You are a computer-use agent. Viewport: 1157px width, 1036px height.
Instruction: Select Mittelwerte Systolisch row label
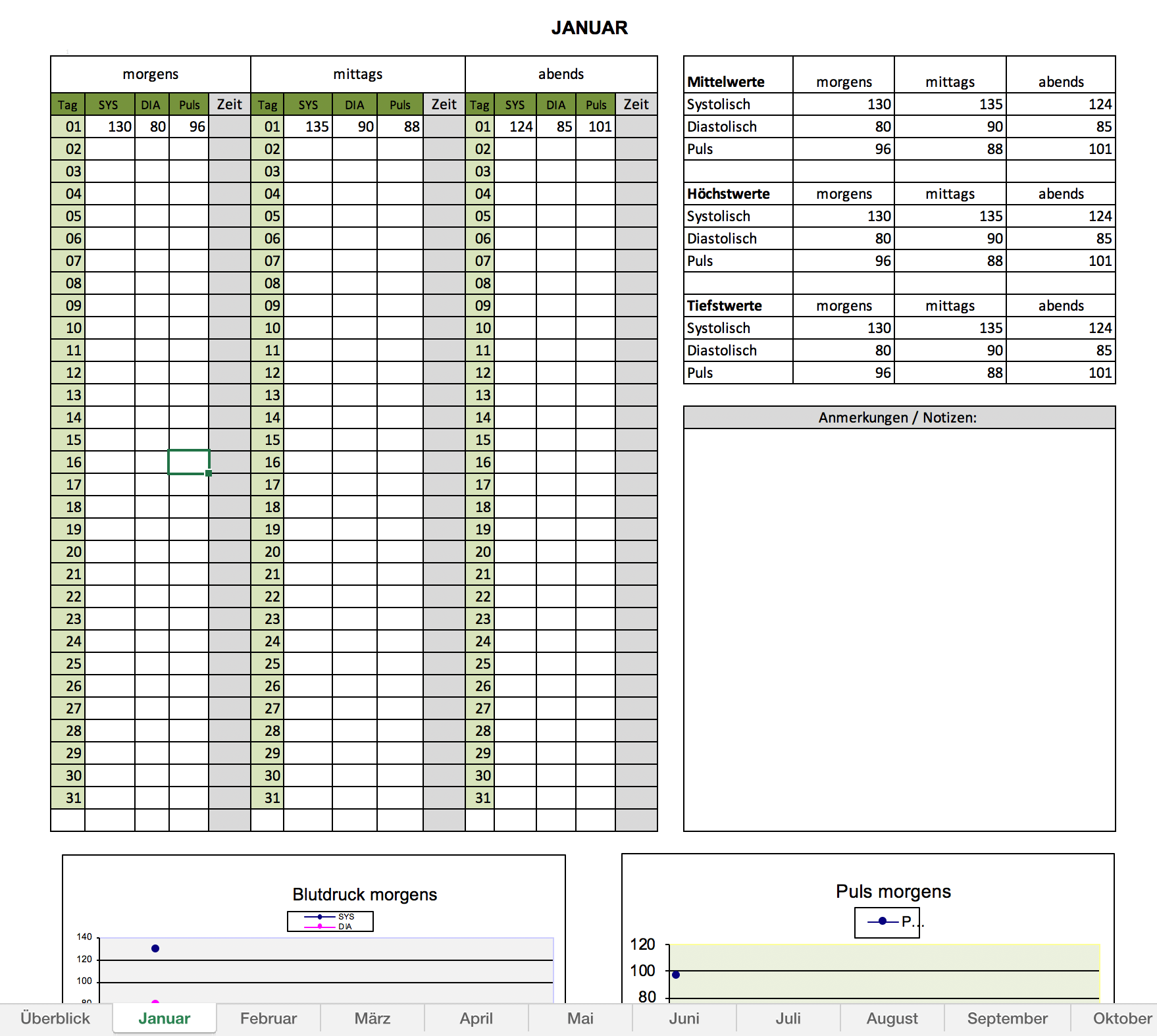pyautogui.click(x=738, y=104)
